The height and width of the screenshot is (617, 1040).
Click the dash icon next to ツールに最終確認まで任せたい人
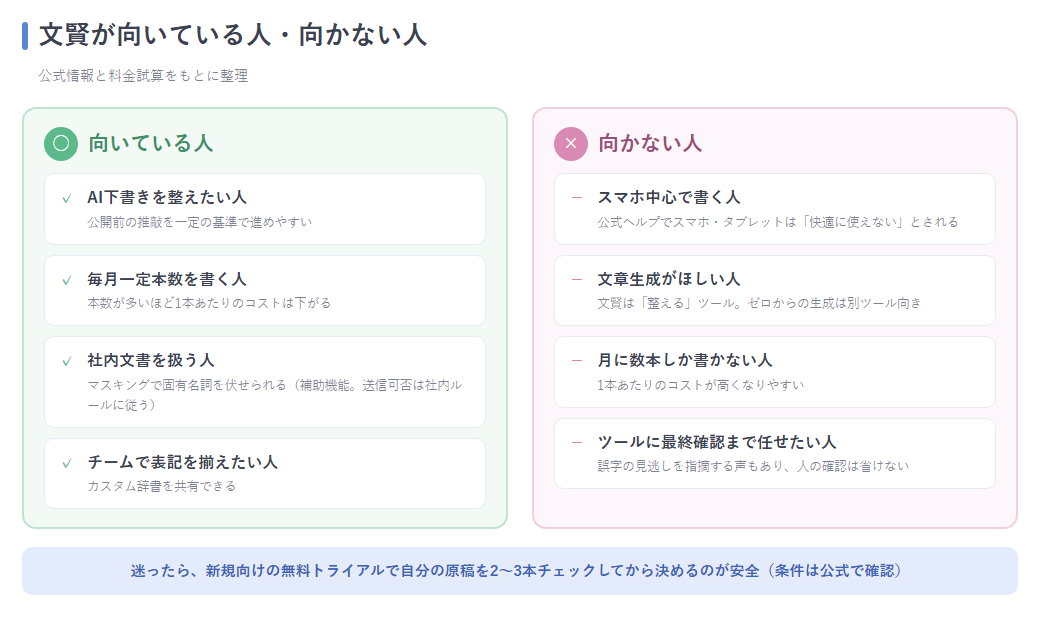pyautogui.click(x=577, y=442)
